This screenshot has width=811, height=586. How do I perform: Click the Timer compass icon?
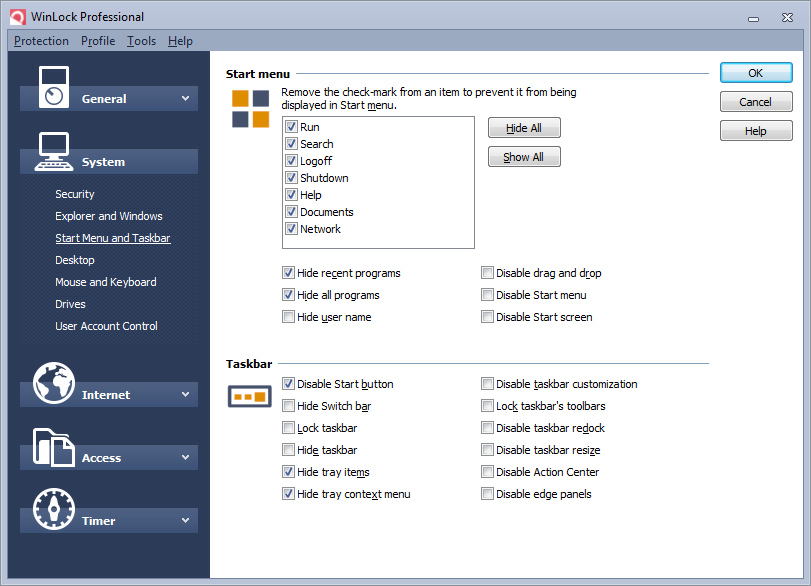(53, 509)
